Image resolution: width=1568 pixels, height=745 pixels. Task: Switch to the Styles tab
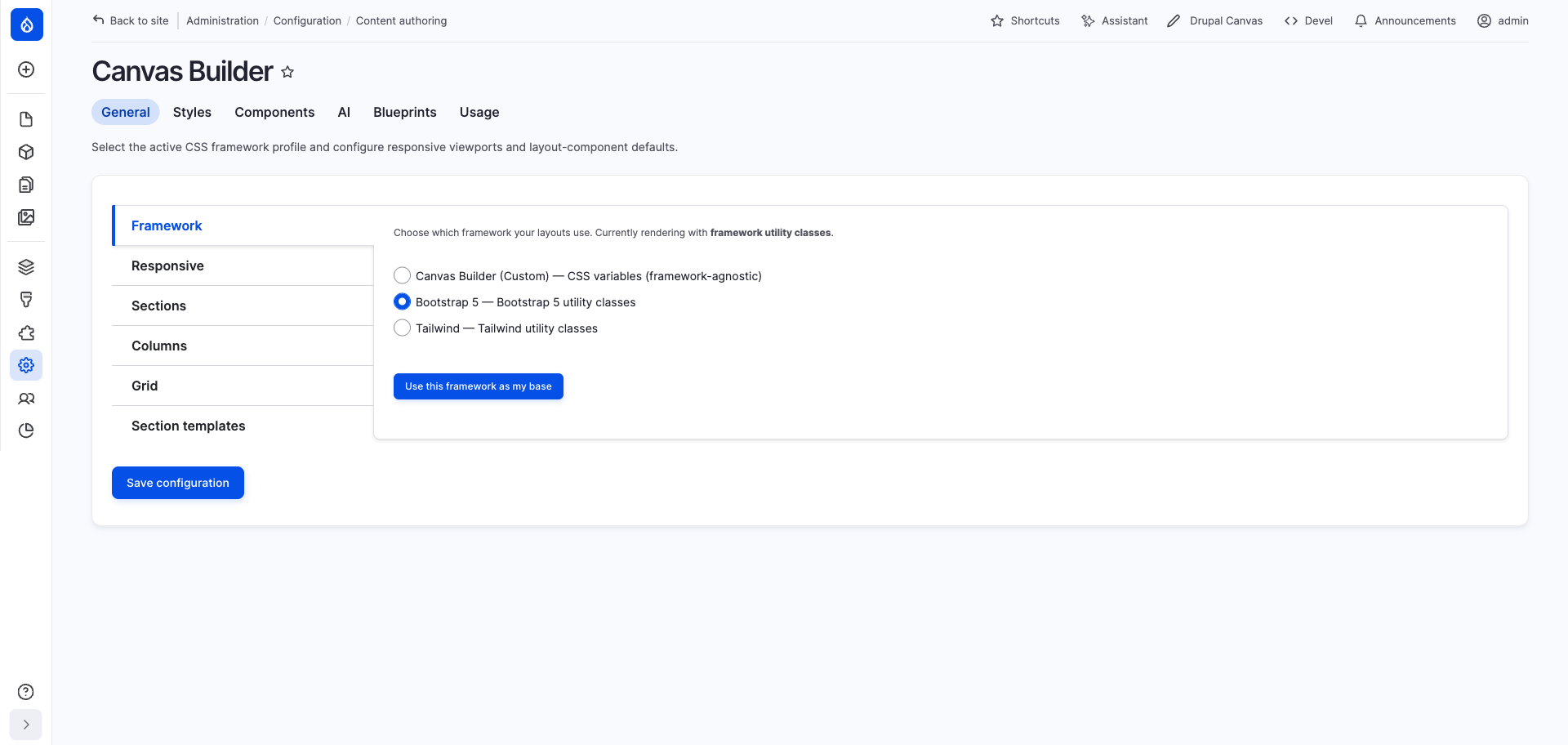(192, 112)
